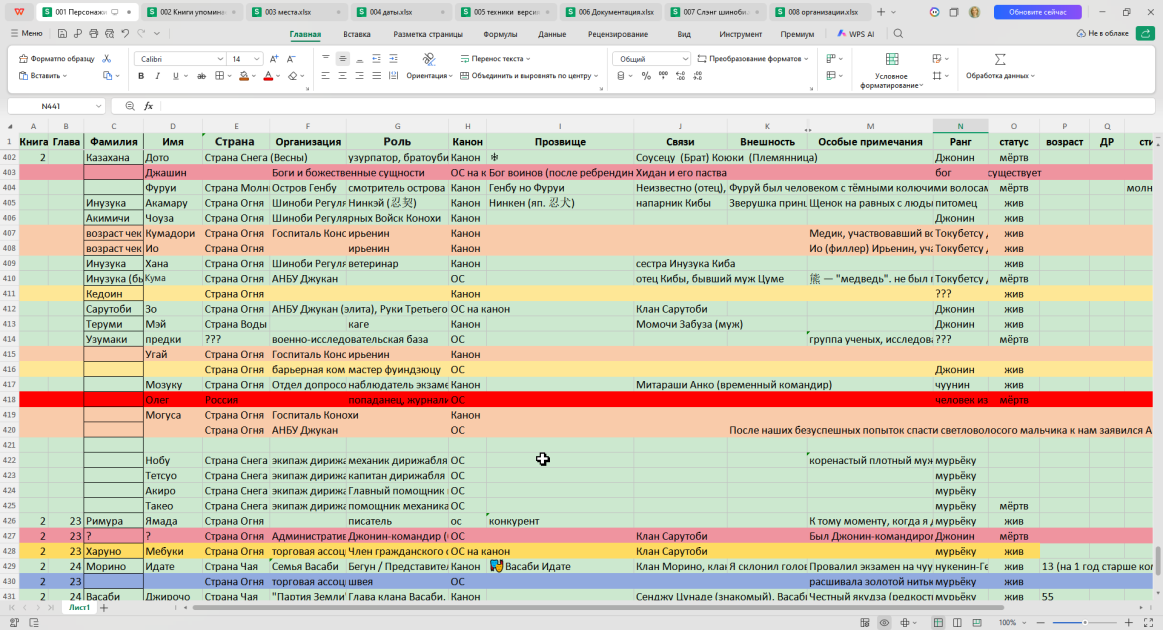Image resolution: width=1163 pixels, height=630 pixels.
Task: Undo the last action
Action: coord(125,33)
